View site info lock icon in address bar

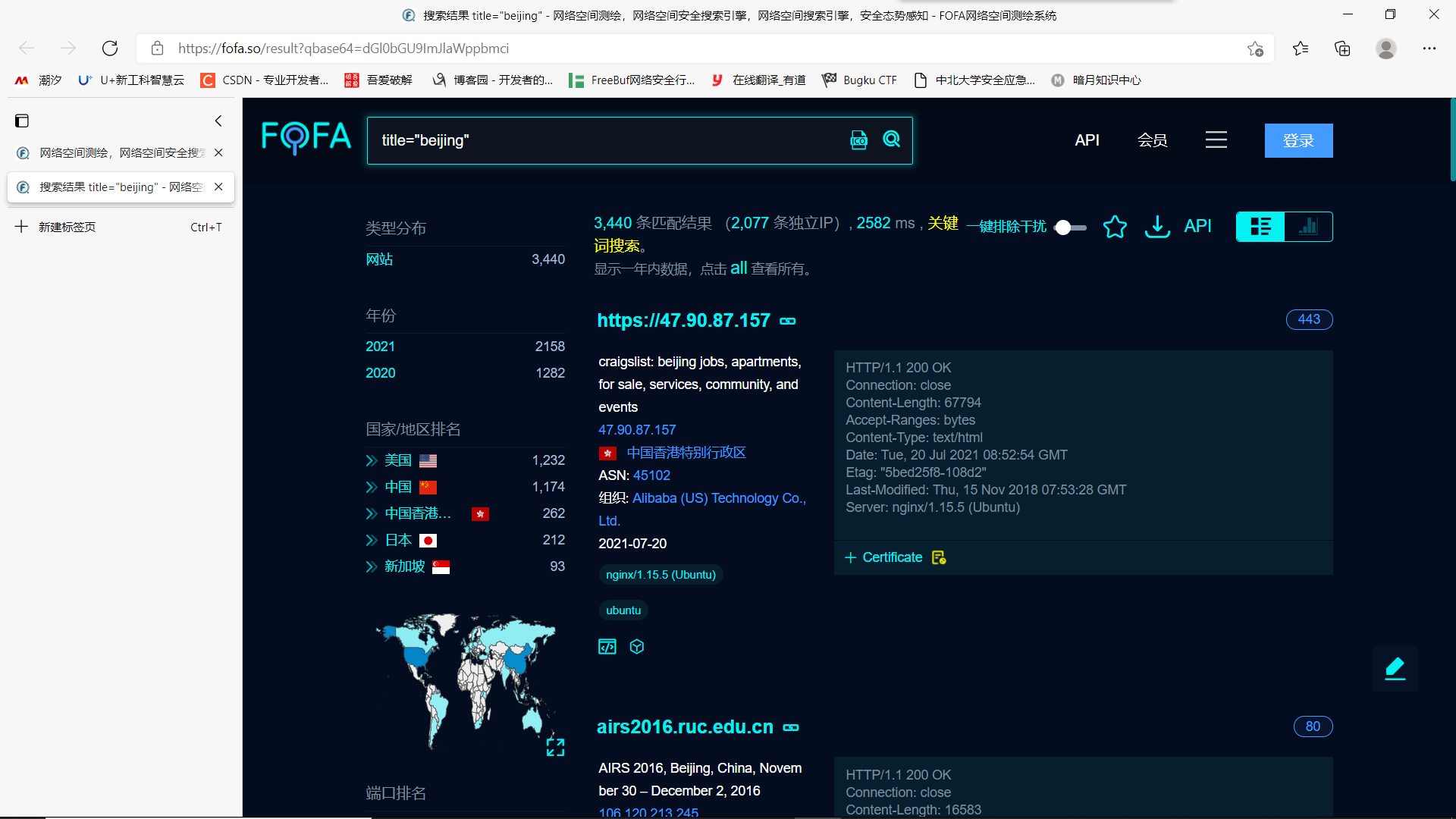pyautogui.click(x=158, y=49)
